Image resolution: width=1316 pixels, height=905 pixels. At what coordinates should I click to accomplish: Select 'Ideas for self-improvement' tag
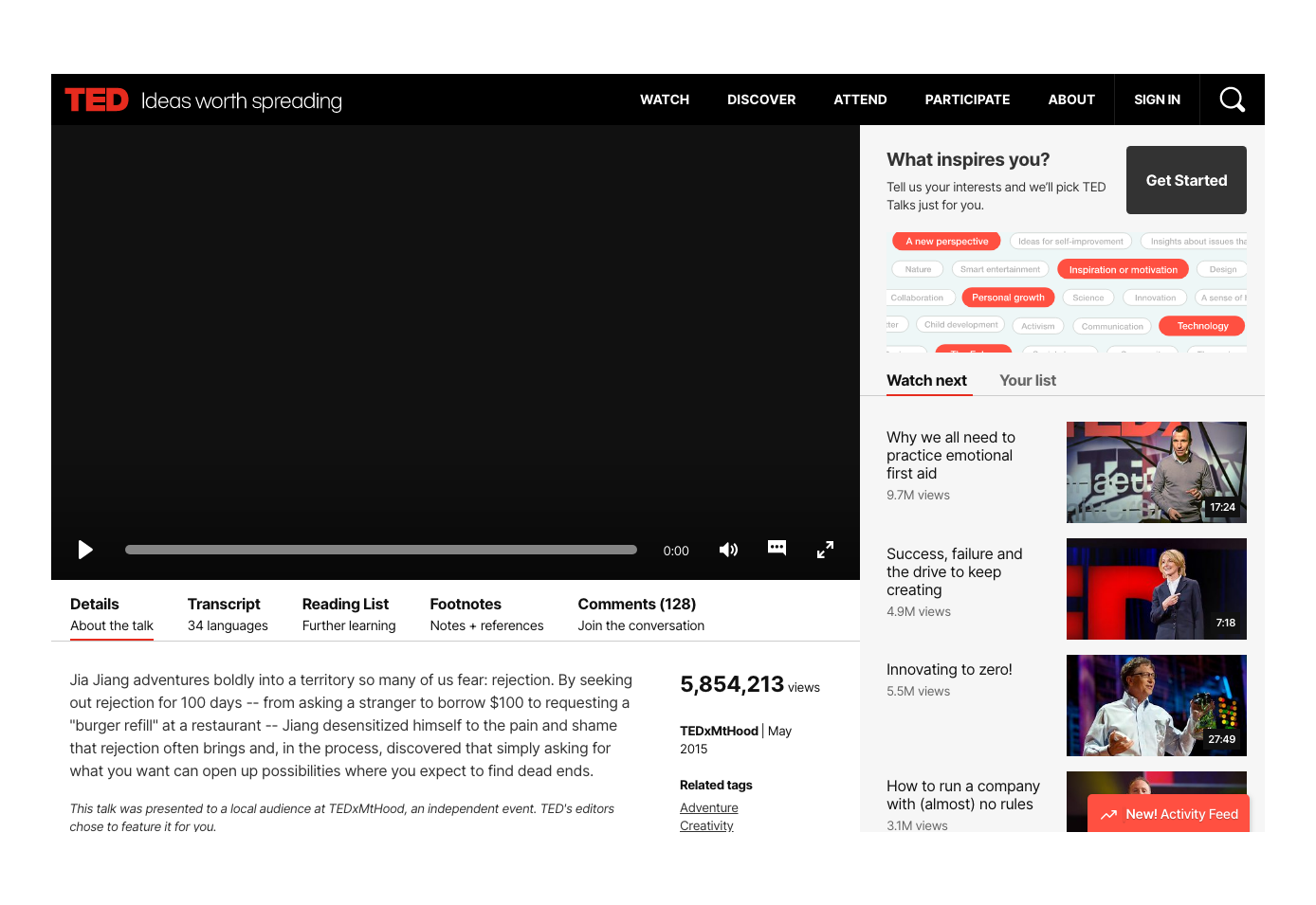tap(1070, 242)
